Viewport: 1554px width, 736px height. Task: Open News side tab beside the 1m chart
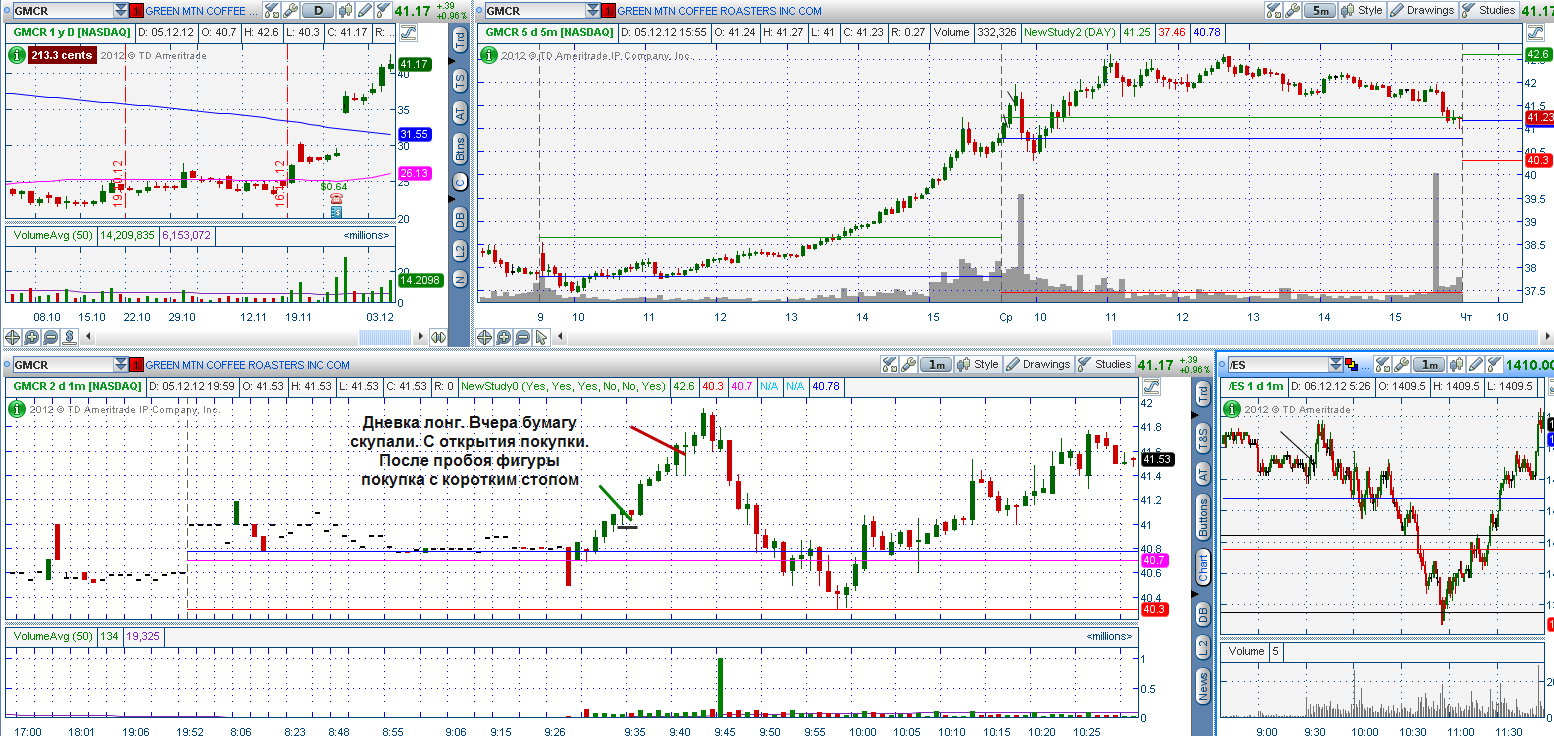point(1203,687)
